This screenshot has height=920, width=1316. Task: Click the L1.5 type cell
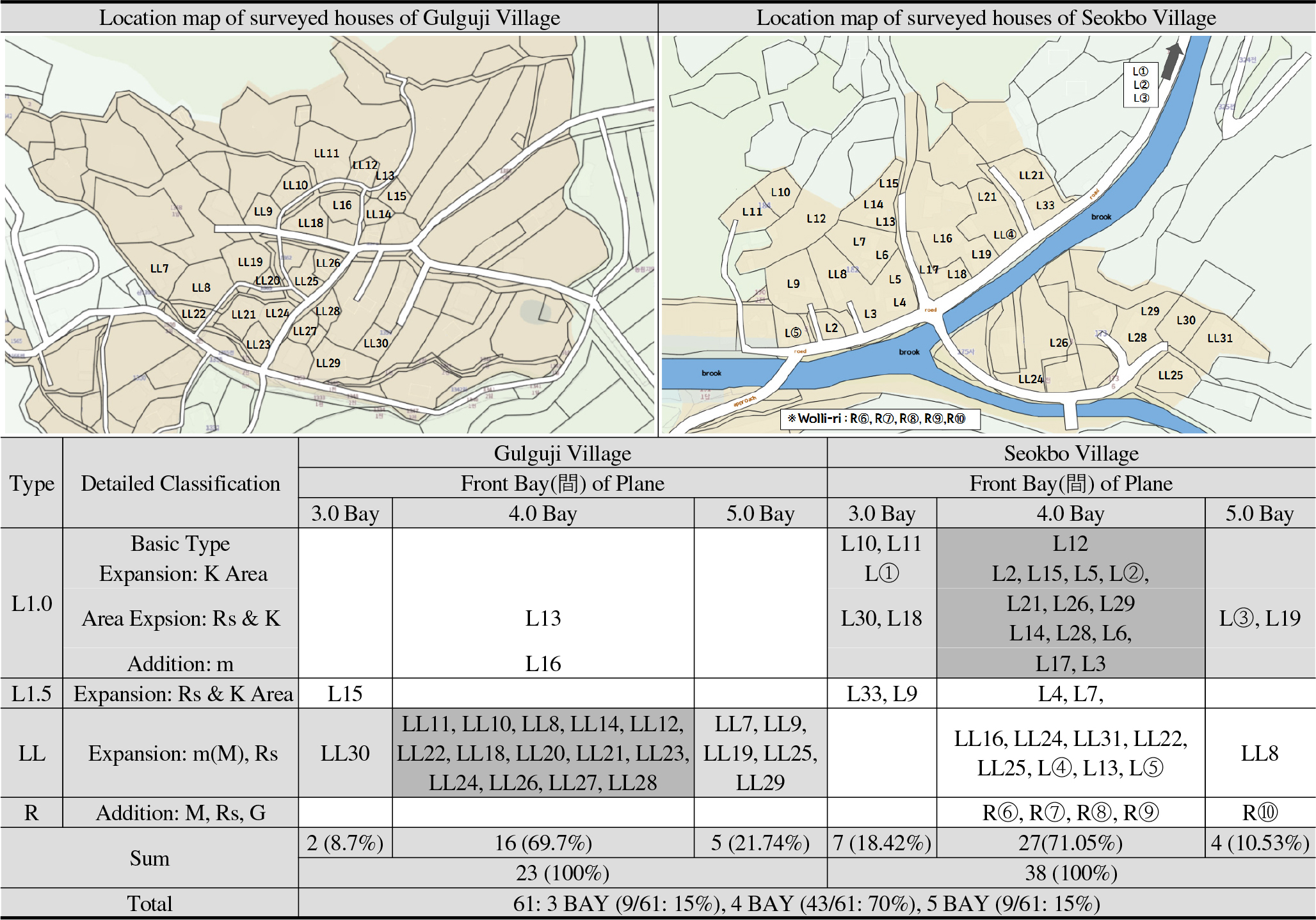pos(32,694)
